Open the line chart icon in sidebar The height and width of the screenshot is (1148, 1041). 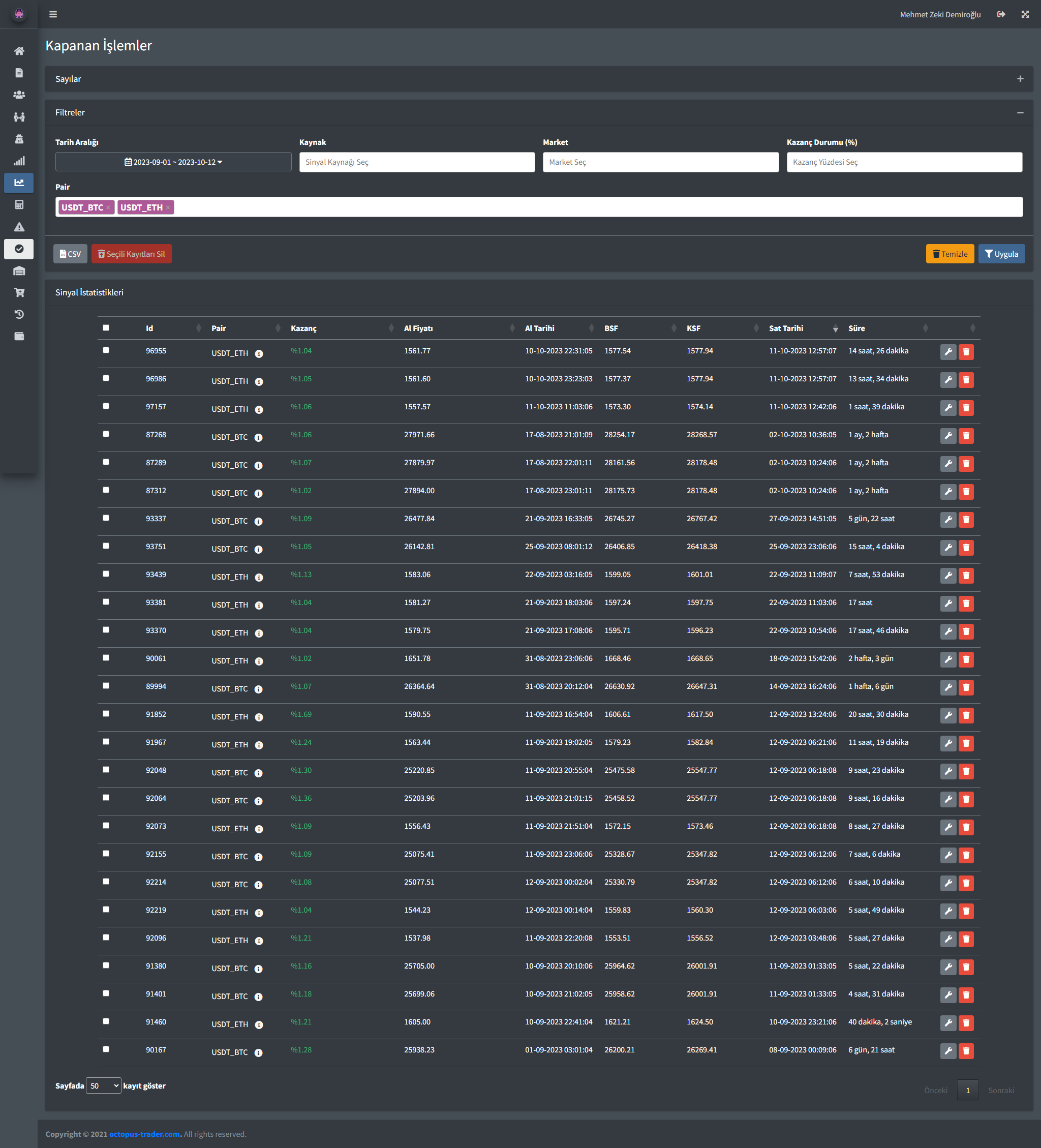pyautogui.click(x=19, y=183)
